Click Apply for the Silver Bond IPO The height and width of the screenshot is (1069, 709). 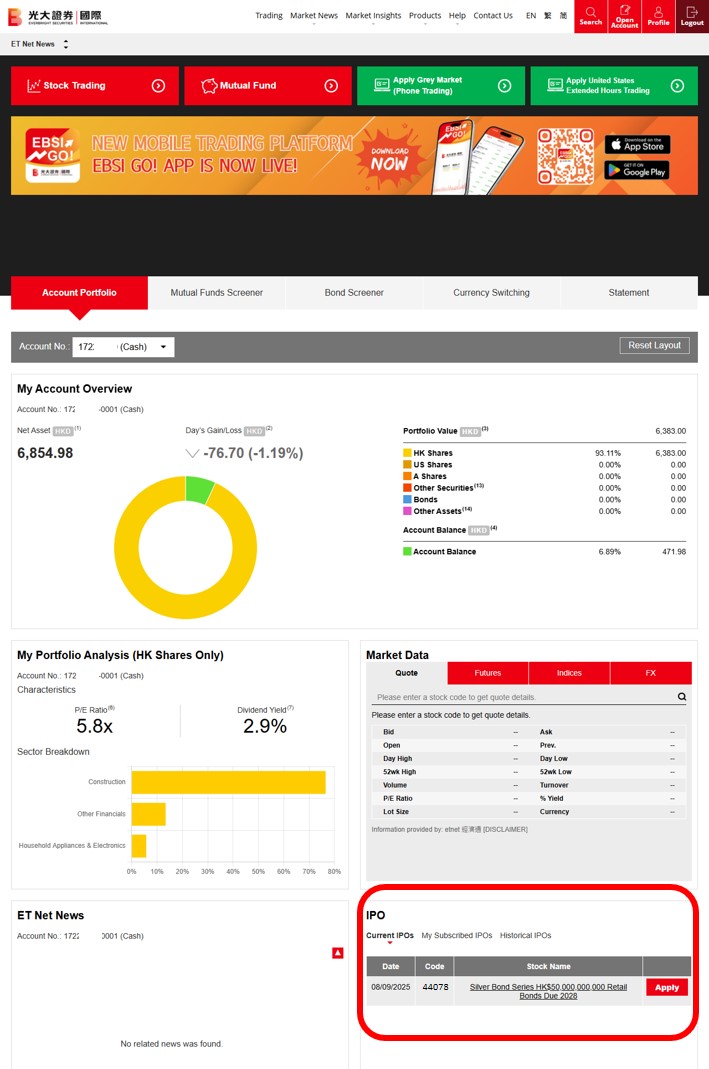[667, 987]
